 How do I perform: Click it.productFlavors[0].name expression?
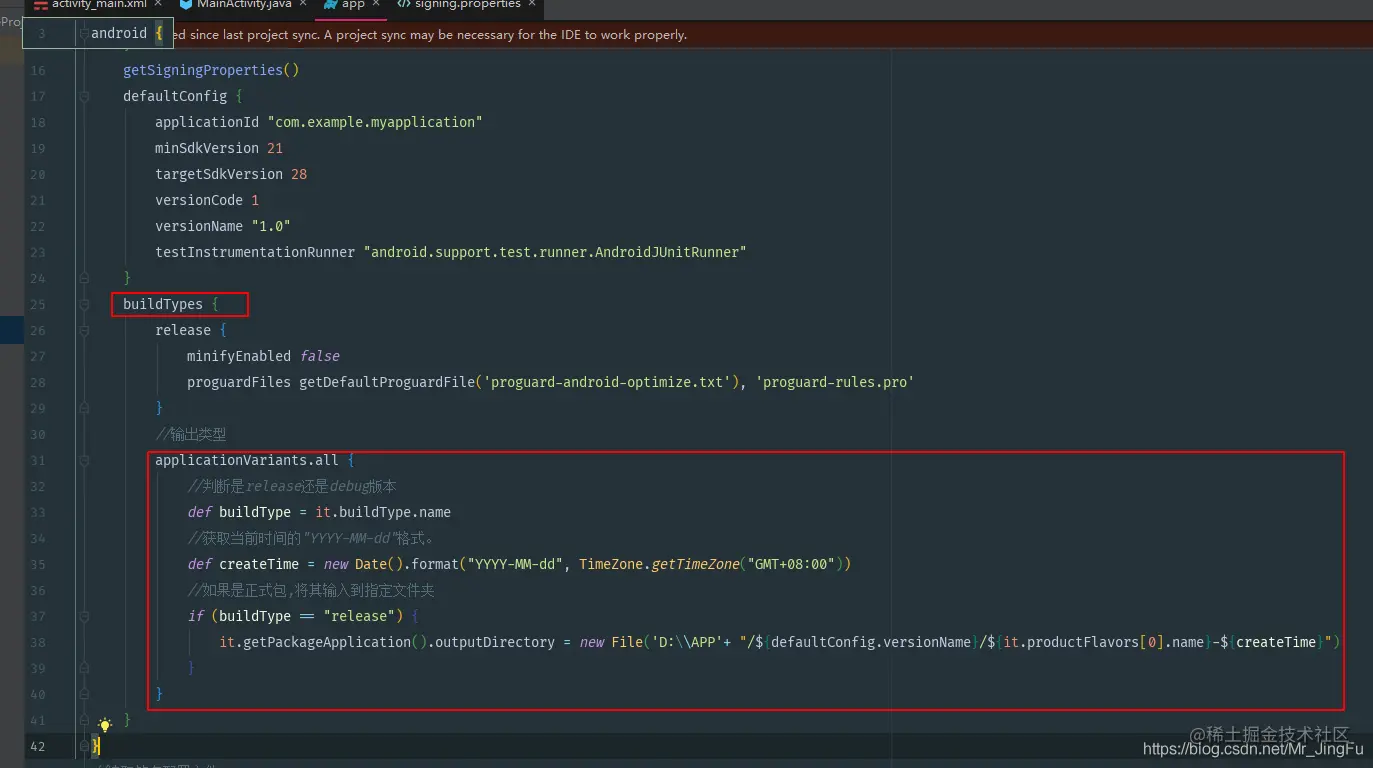point(1103,642)
